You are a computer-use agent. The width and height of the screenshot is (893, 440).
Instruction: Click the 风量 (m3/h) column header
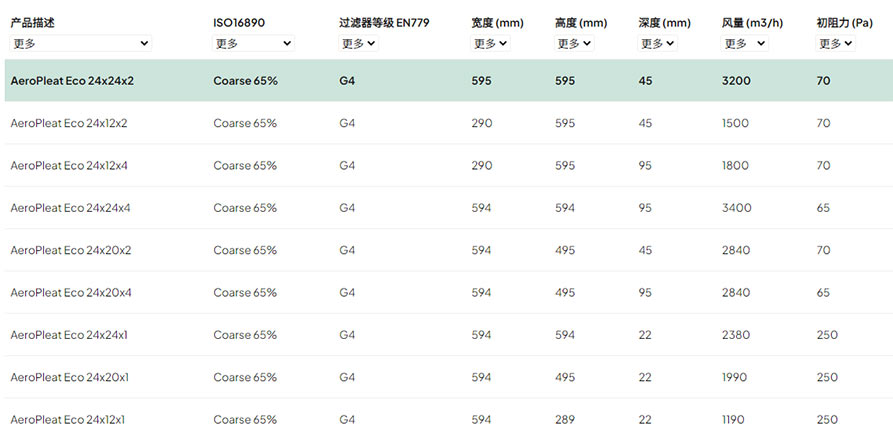[752, 23]
